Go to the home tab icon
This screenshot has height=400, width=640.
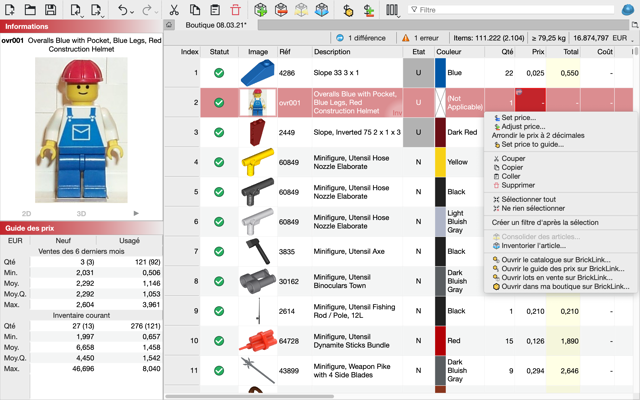click(x=169, y=25)
